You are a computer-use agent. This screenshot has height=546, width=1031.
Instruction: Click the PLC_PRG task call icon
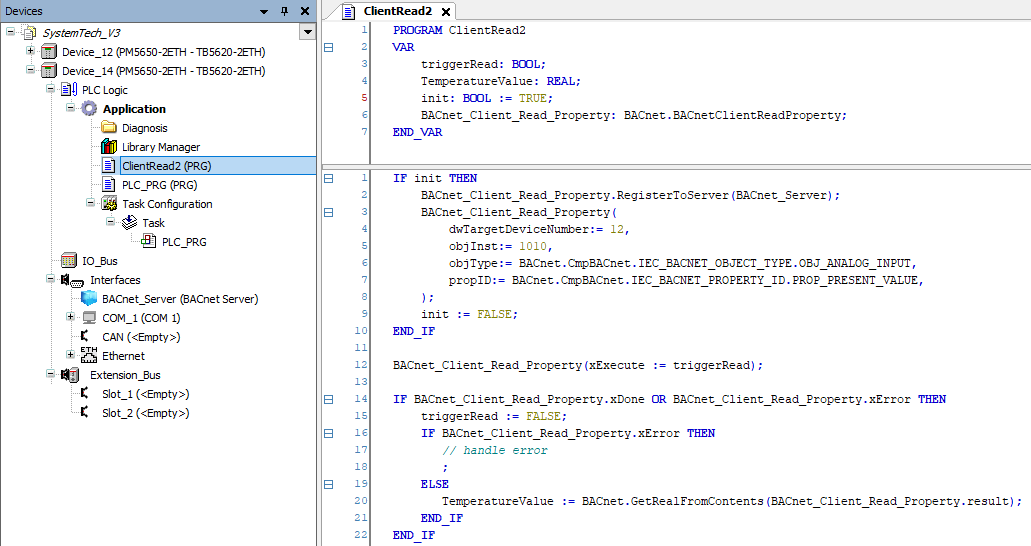(149, 241)
